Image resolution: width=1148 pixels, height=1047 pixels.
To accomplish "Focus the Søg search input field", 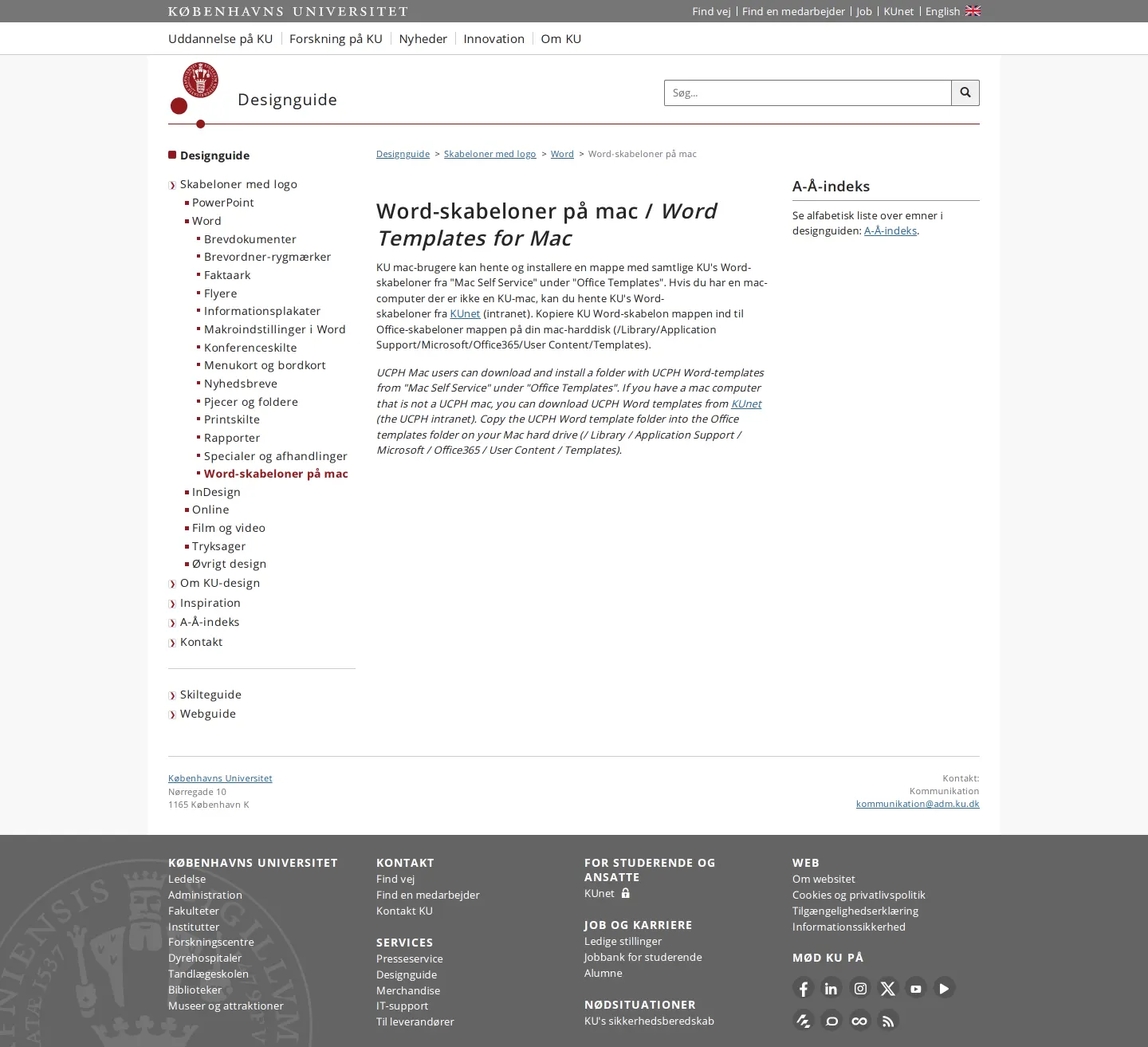I will point(808,92).
